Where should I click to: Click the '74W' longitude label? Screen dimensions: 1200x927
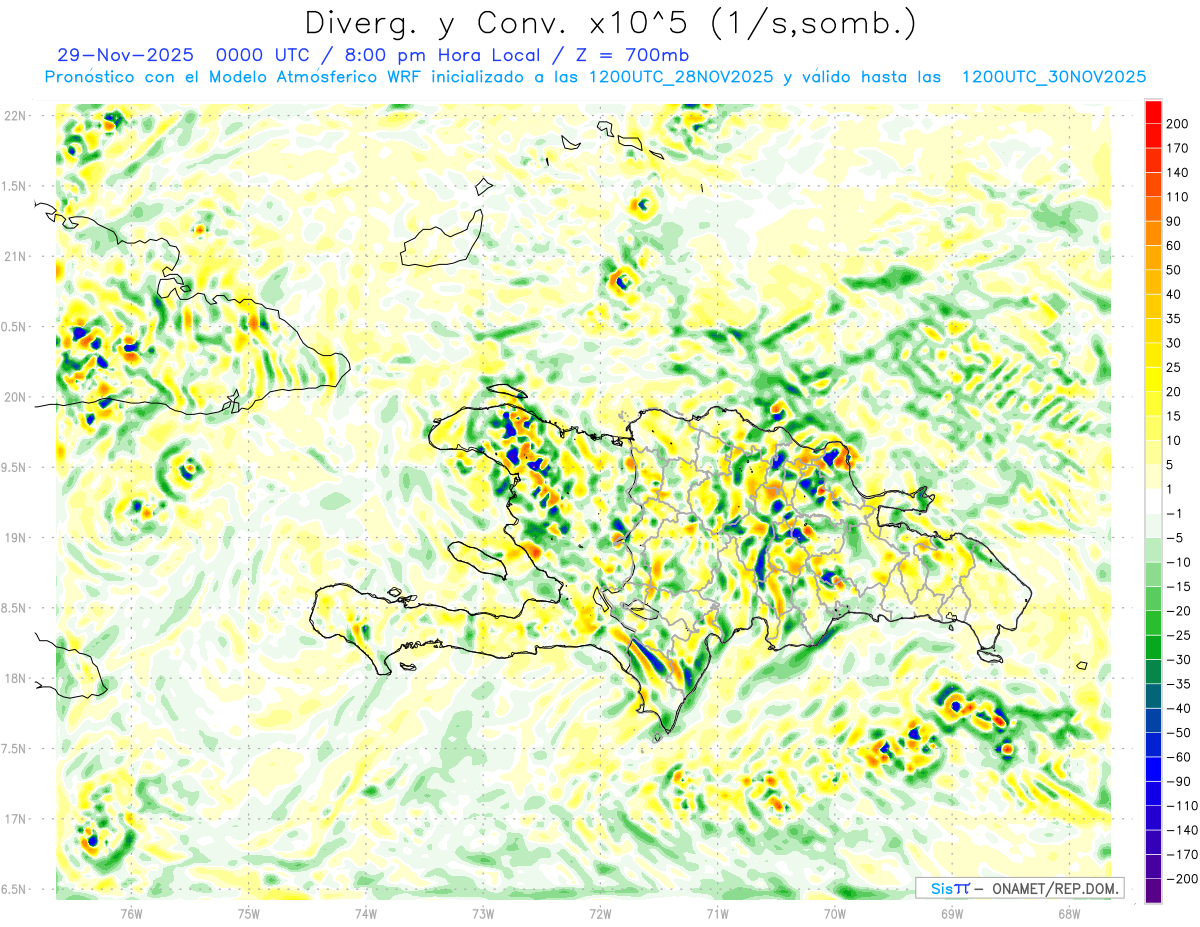point(365,914)
